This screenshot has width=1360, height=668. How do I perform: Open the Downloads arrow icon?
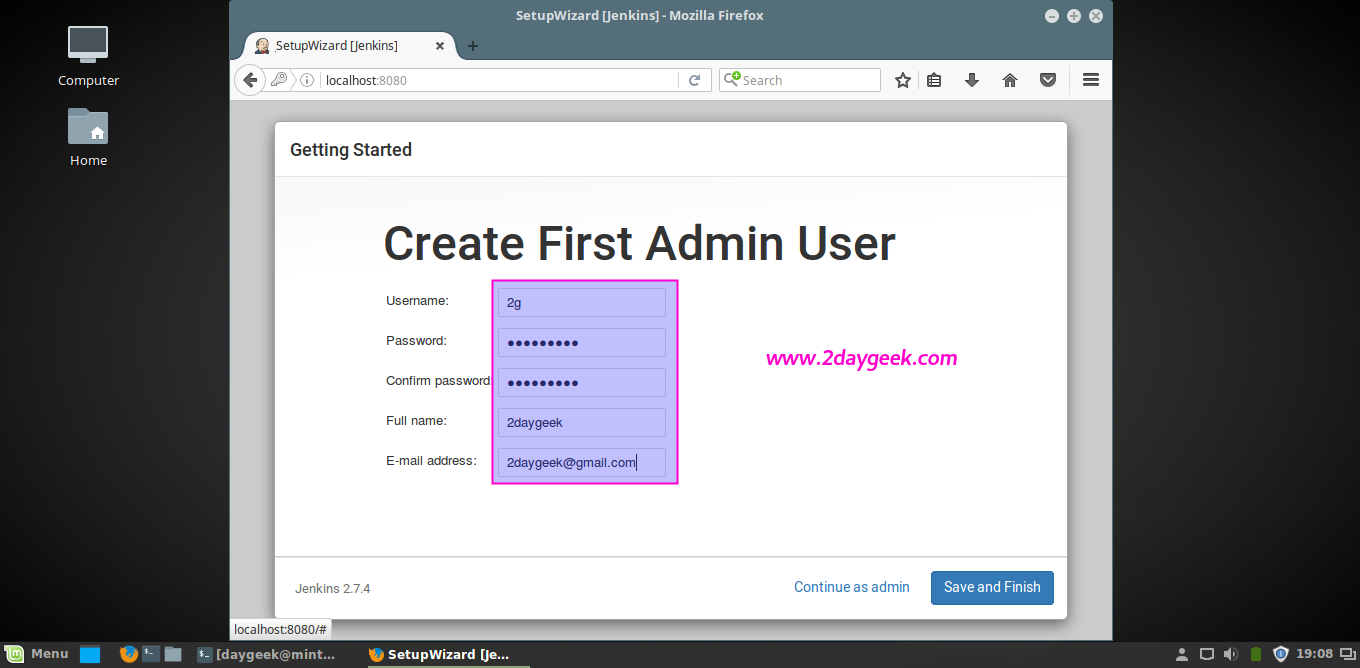[x=971, y=80]
